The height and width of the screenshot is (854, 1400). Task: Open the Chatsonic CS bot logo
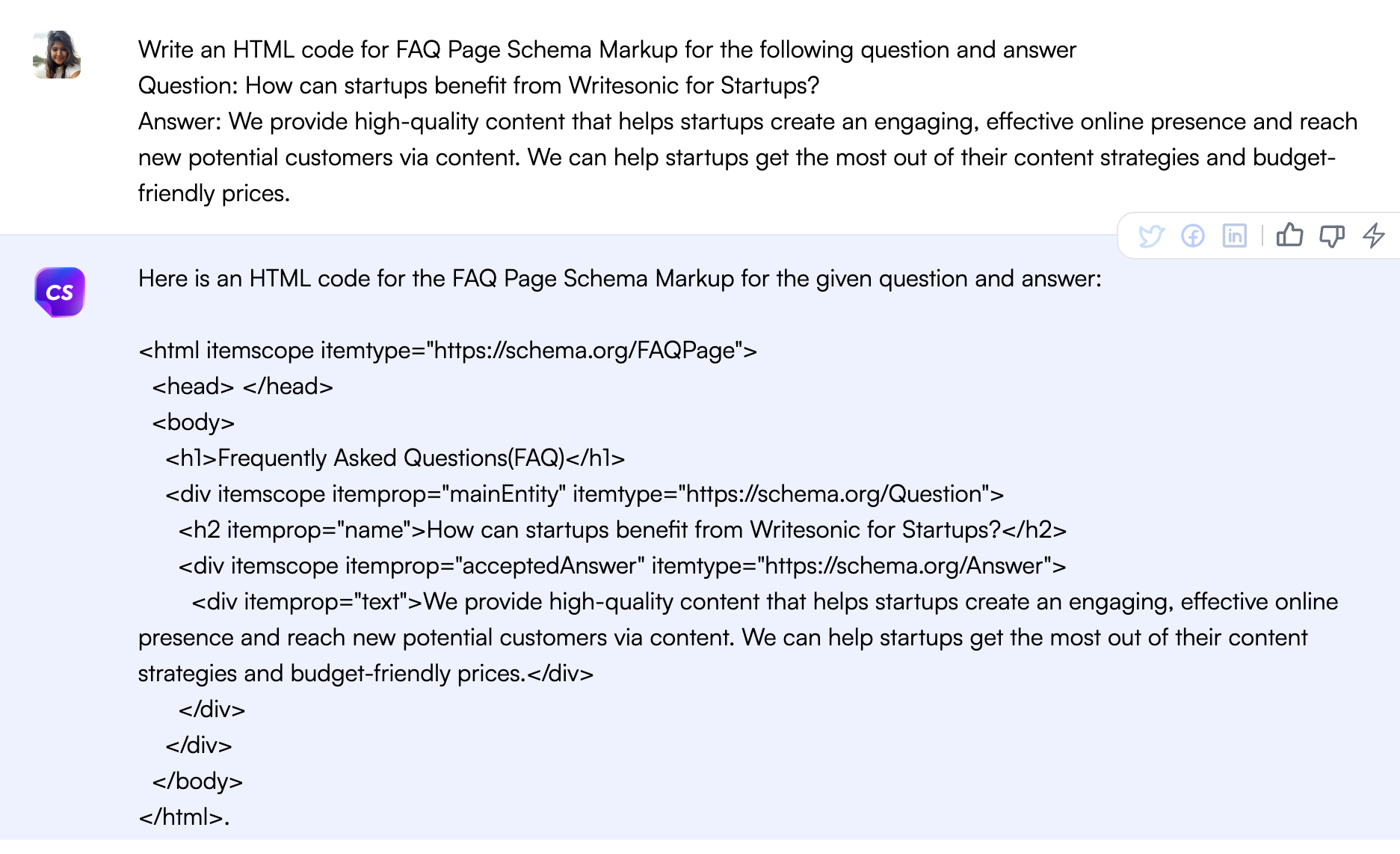(59, 292)
